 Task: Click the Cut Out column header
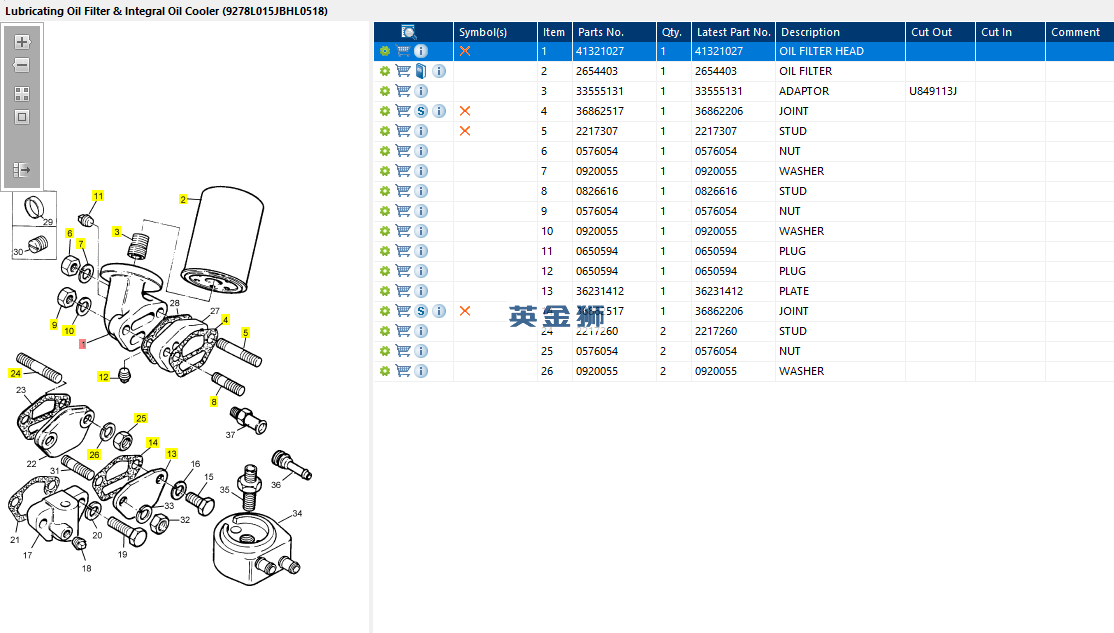point(941,32)
